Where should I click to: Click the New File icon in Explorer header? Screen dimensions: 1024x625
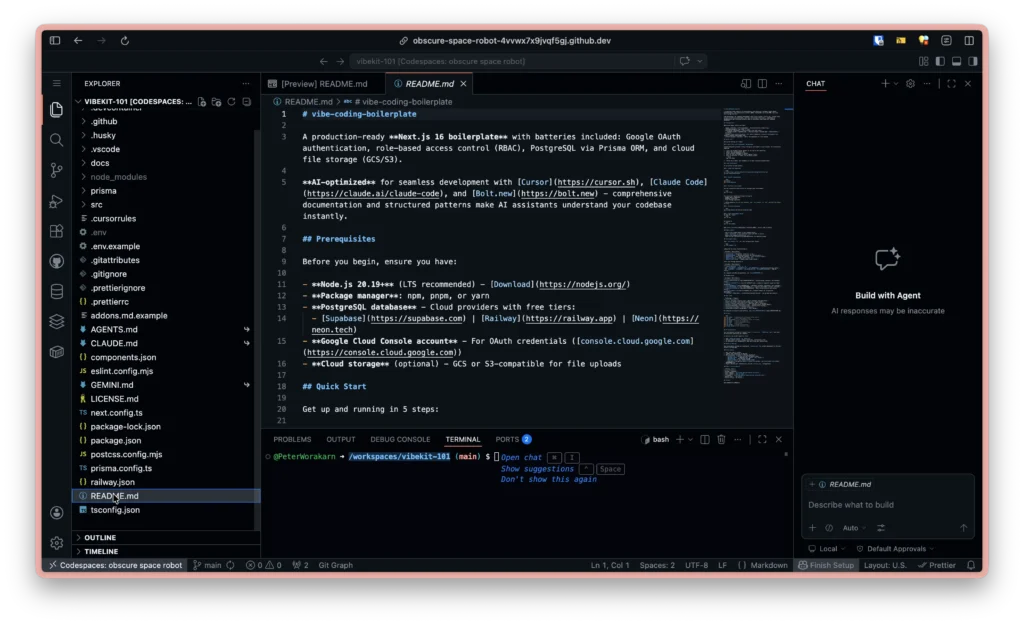click(x=202, y=102)
